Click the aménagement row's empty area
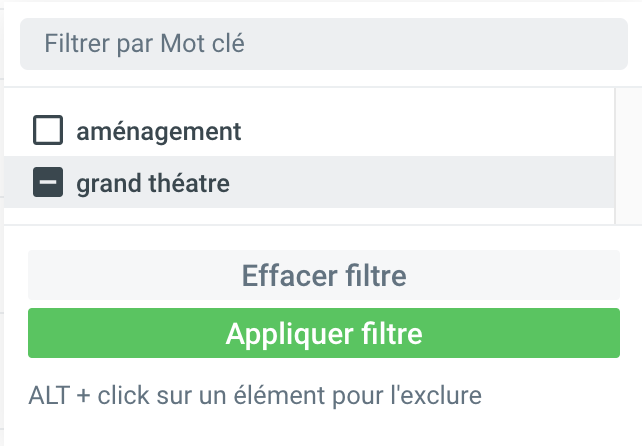This screenshot has width=642, height=446. click(420, 131)
